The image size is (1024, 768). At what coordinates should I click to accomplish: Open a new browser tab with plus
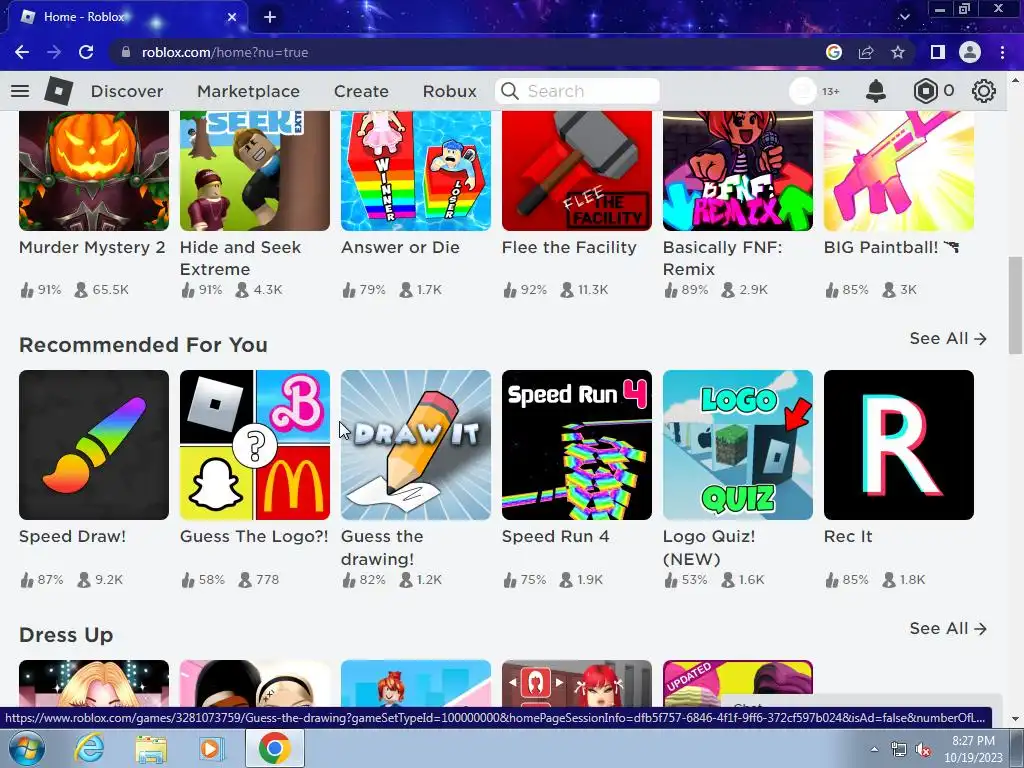pos(270,17)
